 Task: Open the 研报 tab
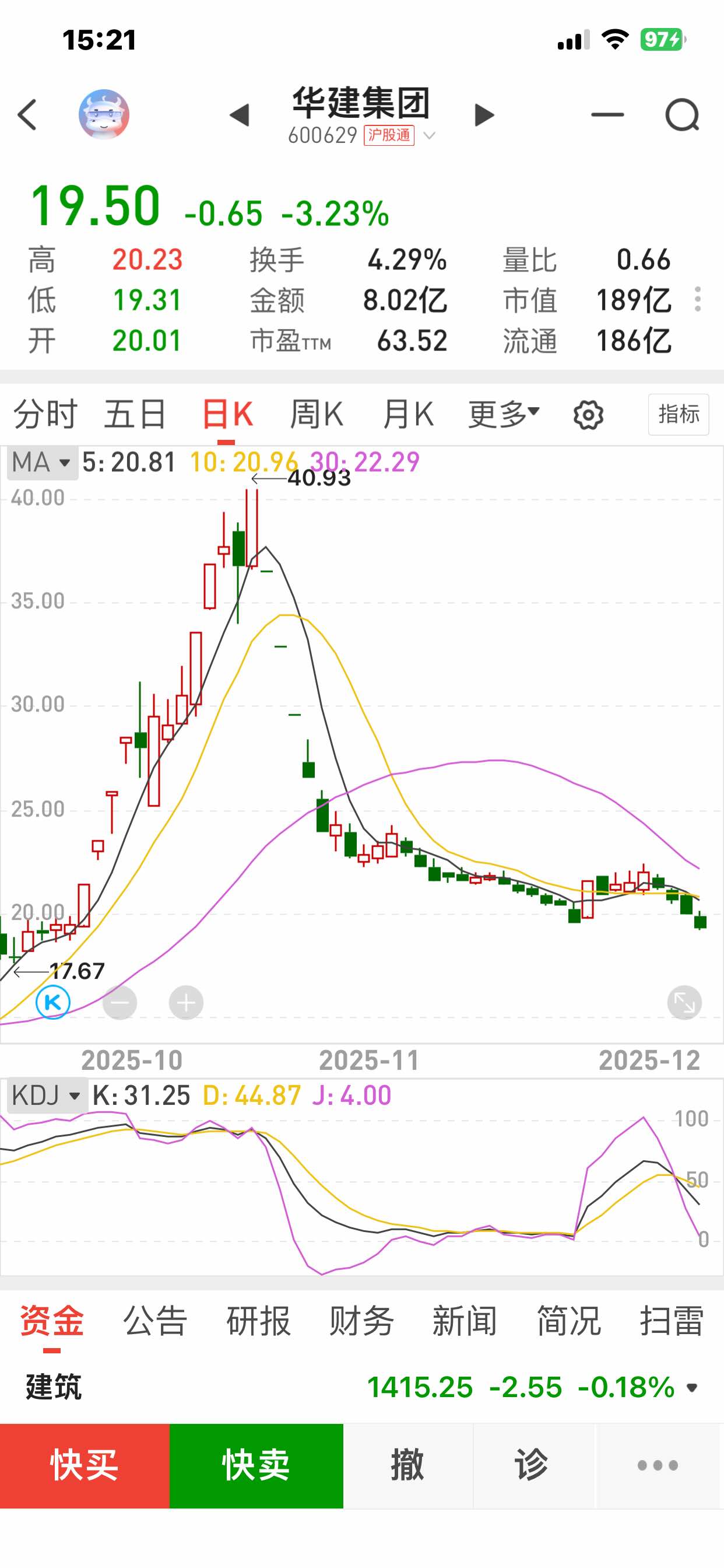[x=259, y=1321]
